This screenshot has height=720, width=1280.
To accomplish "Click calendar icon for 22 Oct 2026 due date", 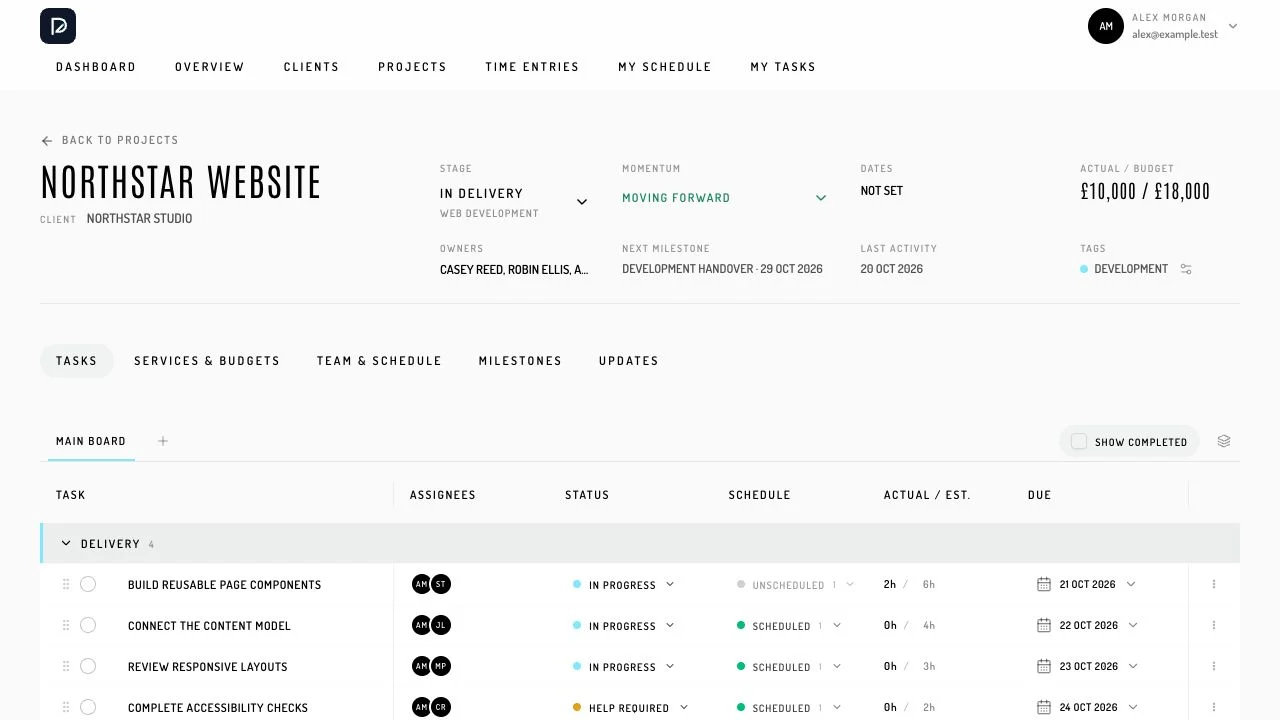I will click(1044, 625).
